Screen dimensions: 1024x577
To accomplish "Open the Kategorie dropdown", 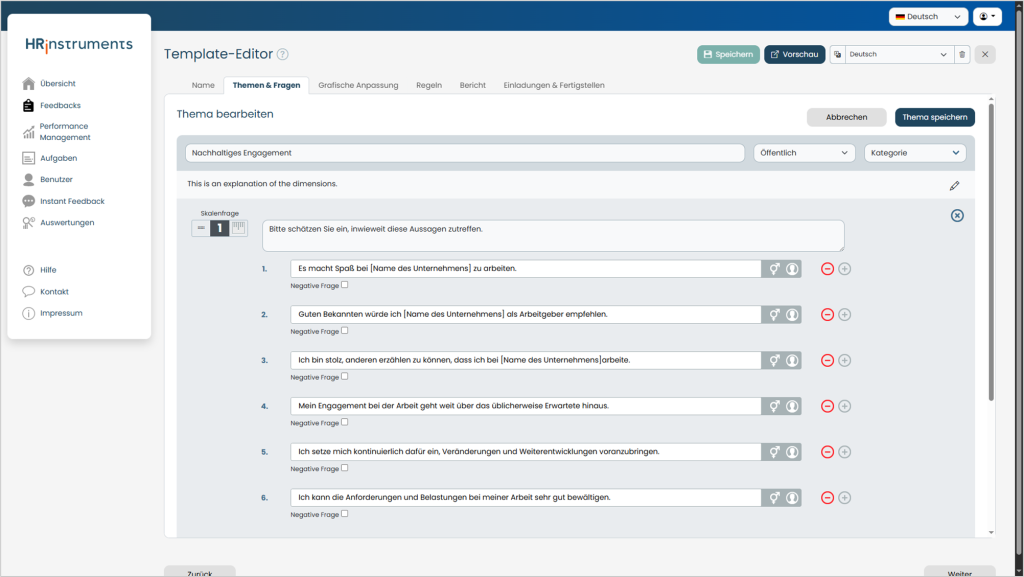I will tap(915, 153).
